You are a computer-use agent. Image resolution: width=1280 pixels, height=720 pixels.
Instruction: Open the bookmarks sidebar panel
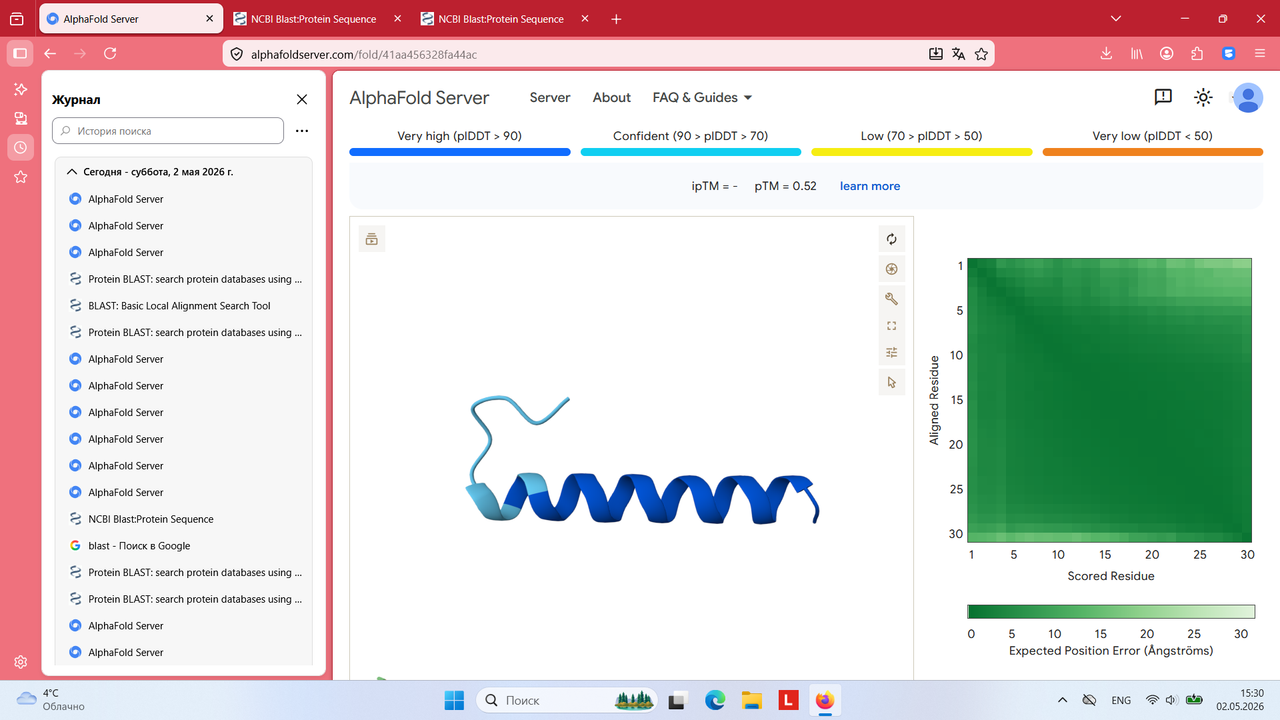(x=20, y=177)
